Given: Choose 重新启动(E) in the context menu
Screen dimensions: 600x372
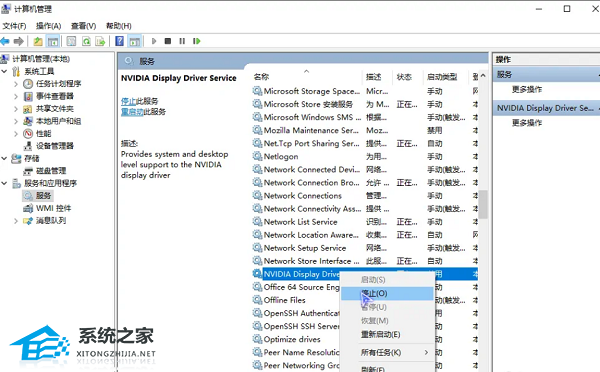Looking at the screenshot, I should 387,334.
